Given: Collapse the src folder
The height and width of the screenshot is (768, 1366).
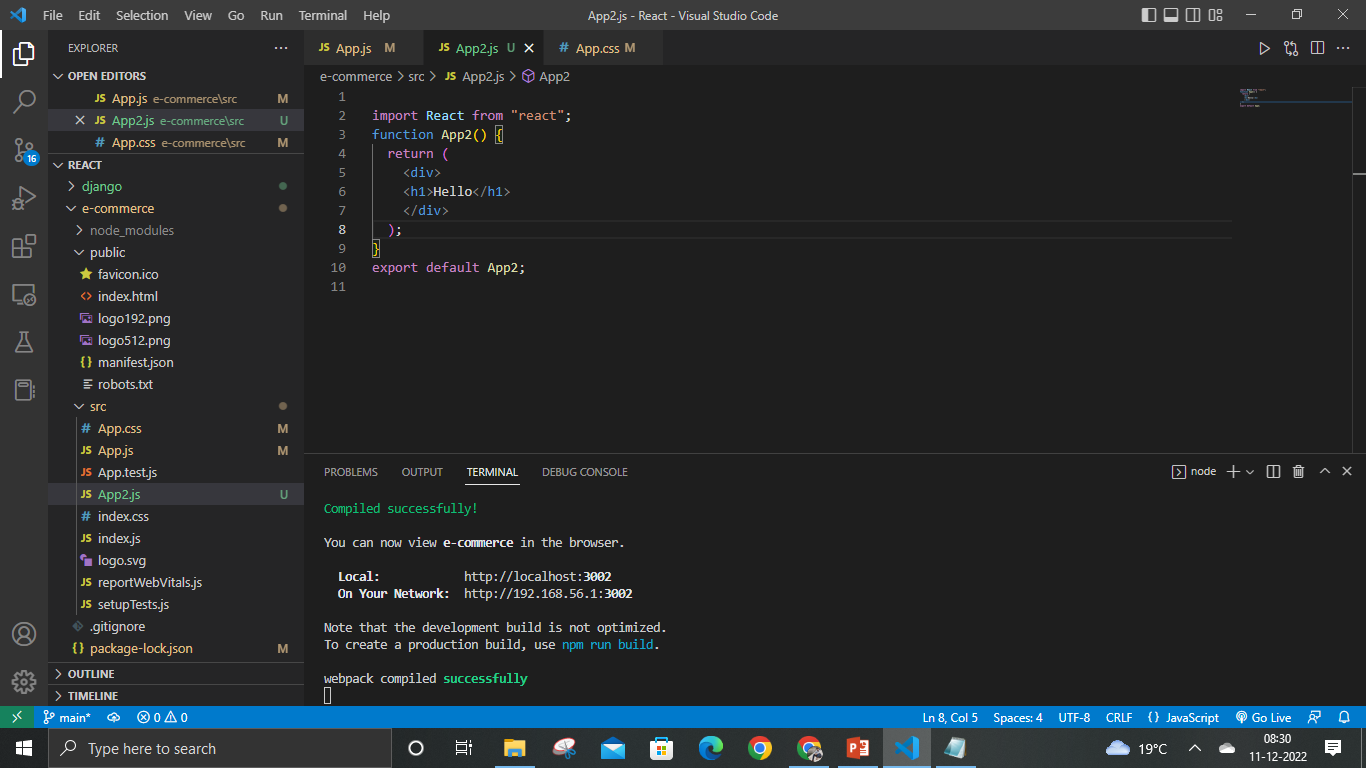Looking at the screenshot, I should tap(176, 406).
